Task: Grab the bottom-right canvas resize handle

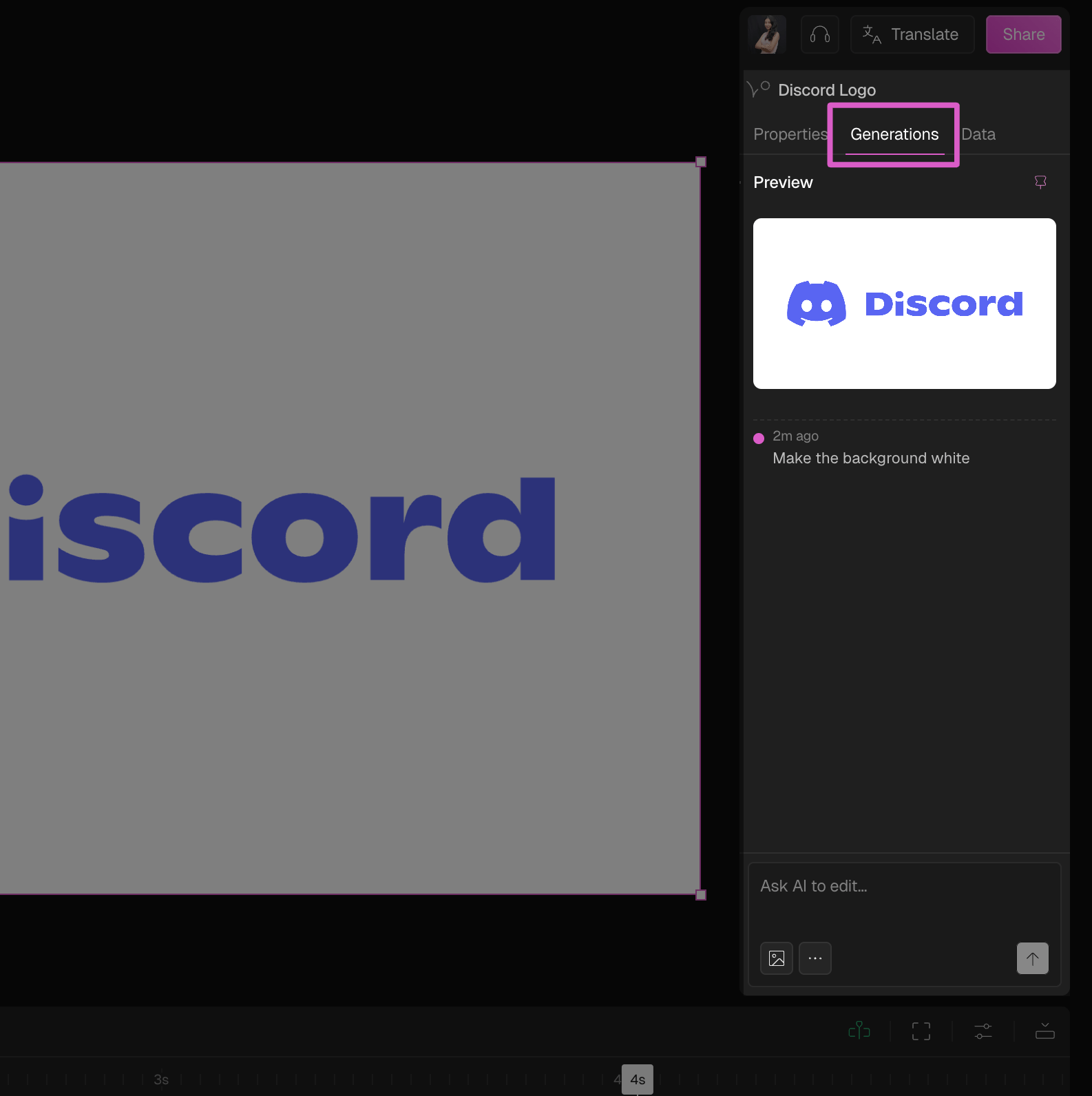Action: (x=701, y=895)
